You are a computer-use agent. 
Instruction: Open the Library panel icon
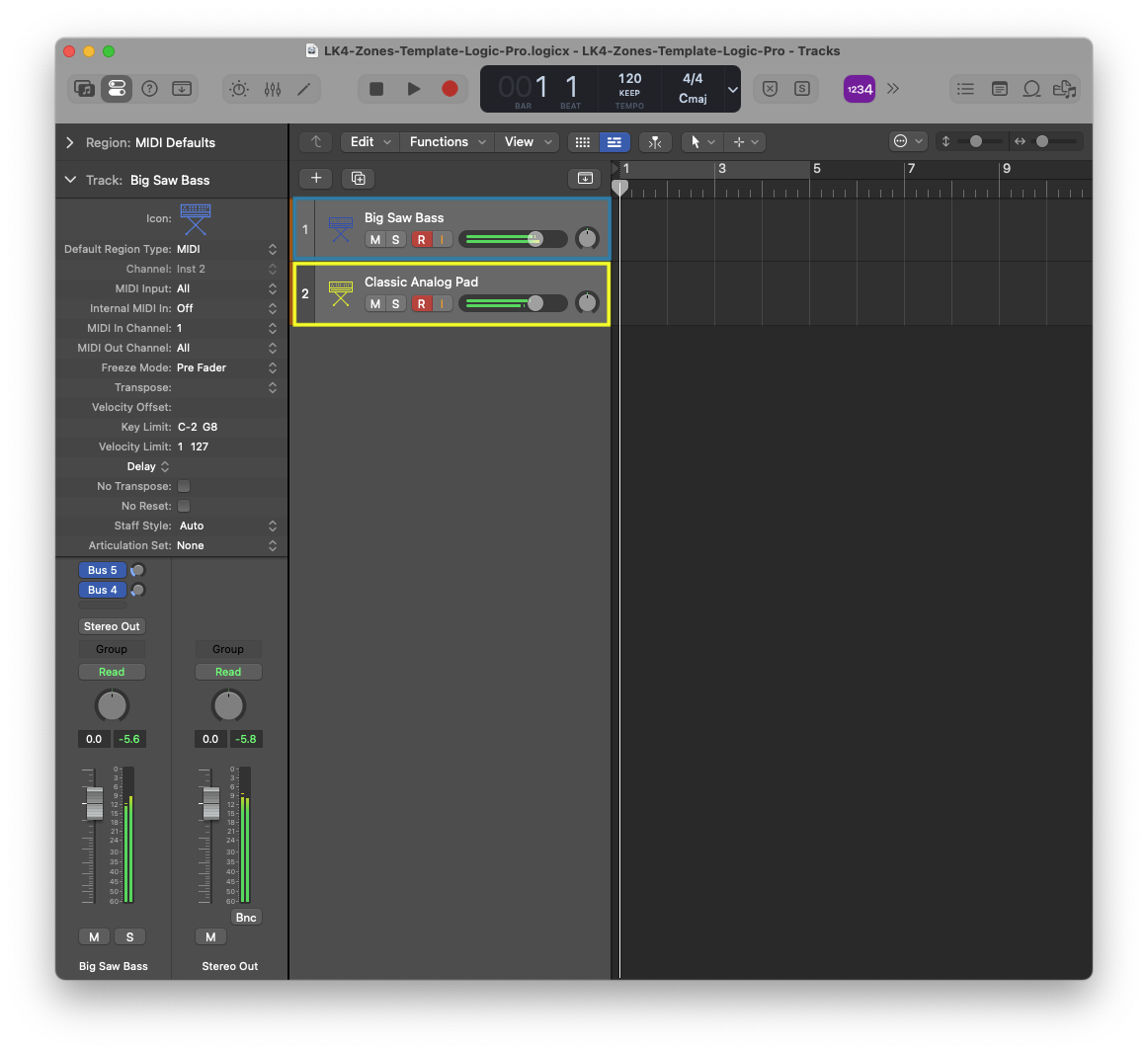[85, 89]
